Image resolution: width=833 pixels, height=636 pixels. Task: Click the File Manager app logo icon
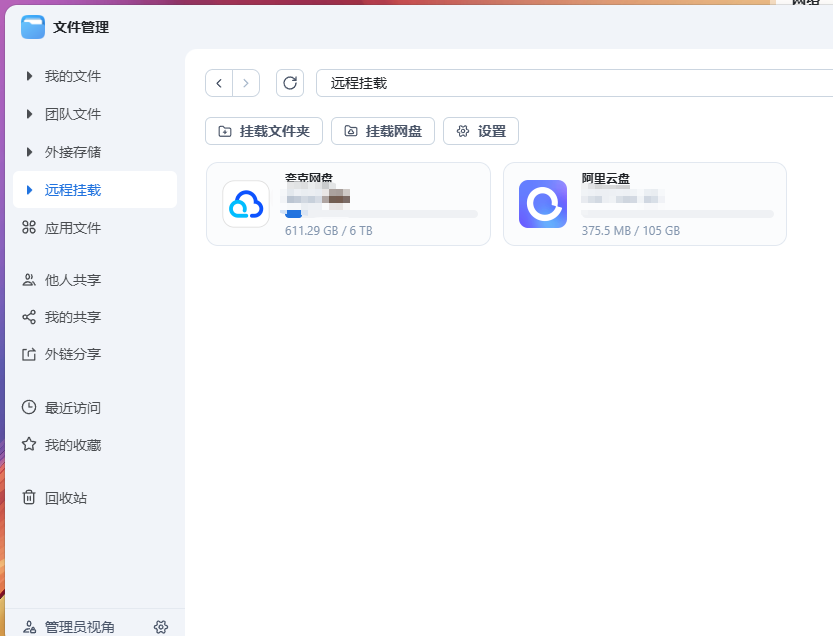tap(33, 27)
